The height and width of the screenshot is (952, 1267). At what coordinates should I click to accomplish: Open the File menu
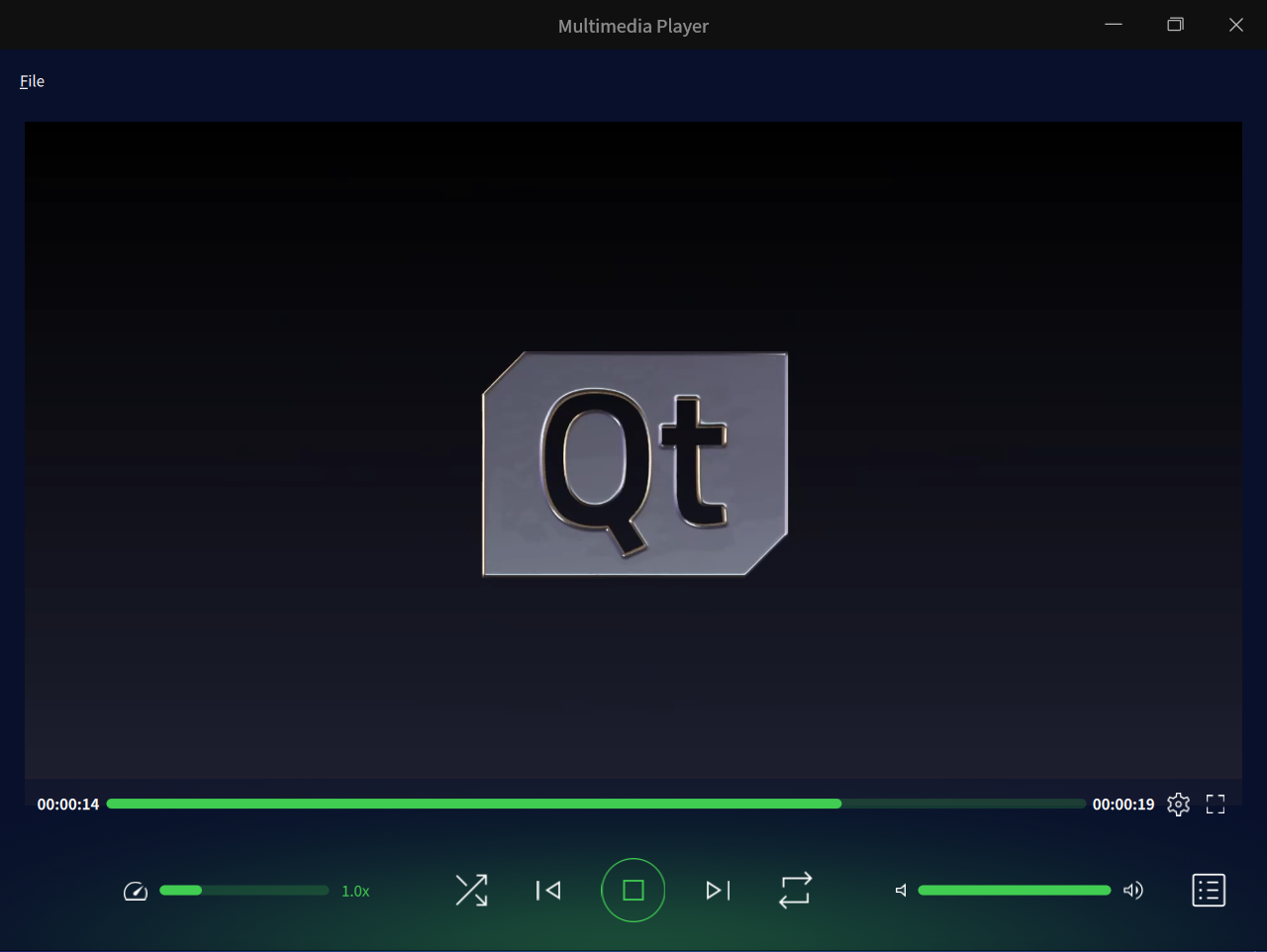(32, 81)
